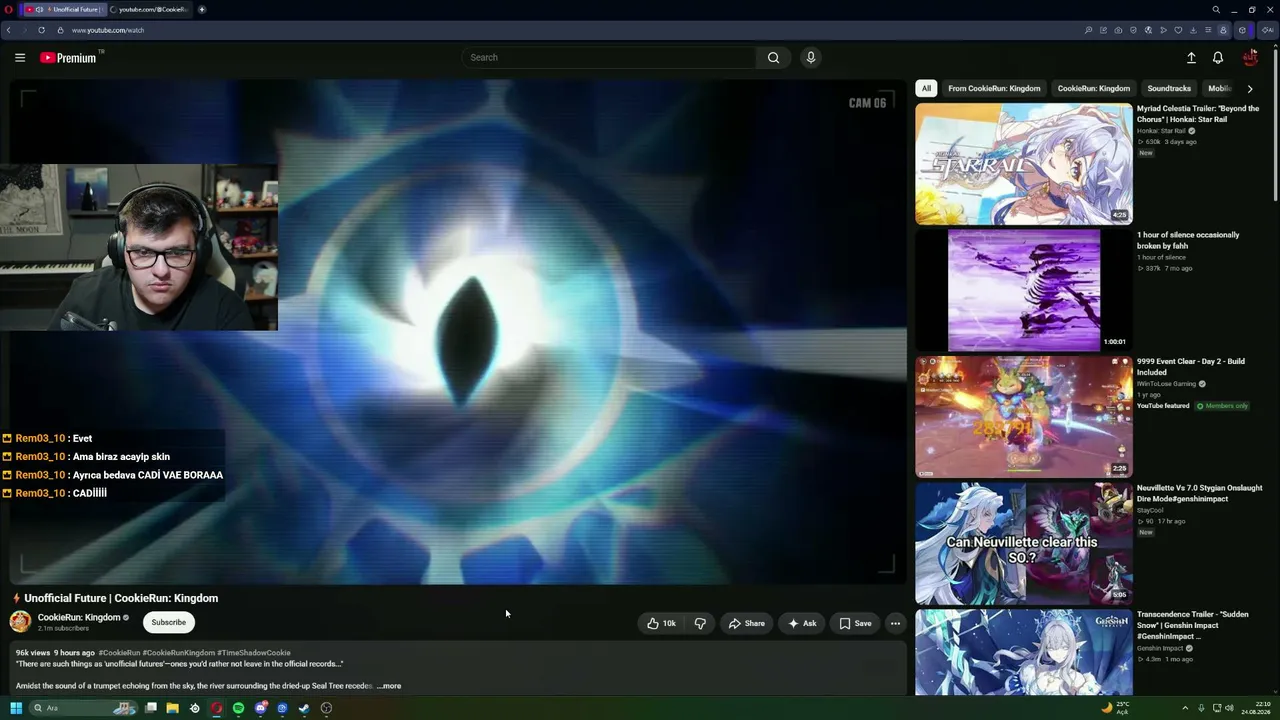Open the CookieRun: Kingdom channel name link

pos(79,617)
